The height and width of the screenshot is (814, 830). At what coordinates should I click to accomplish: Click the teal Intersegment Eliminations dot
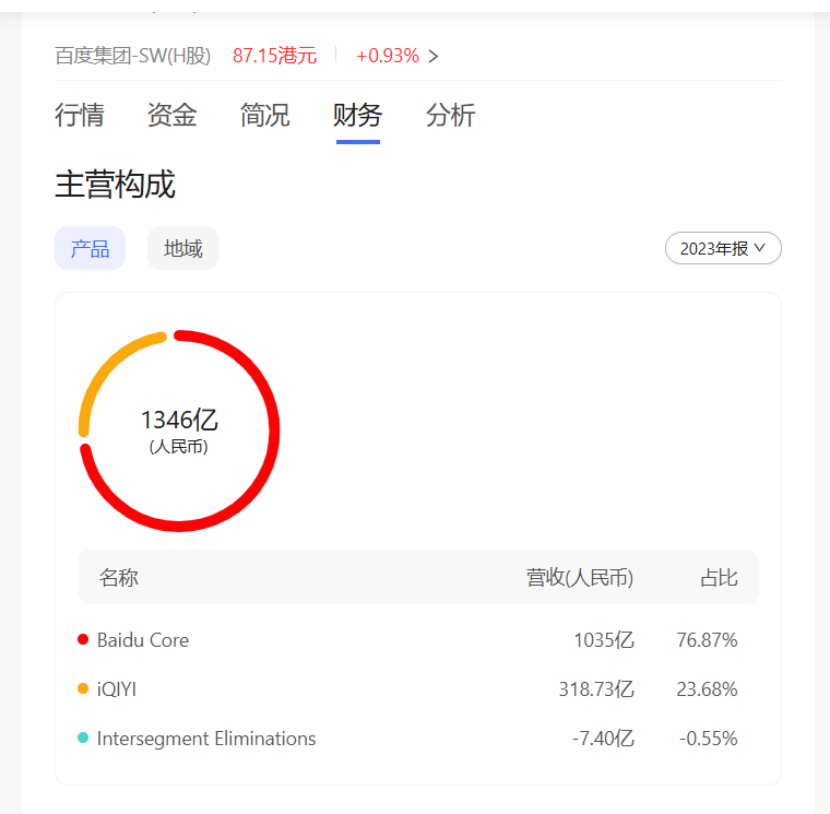click(x=83, y=739)
